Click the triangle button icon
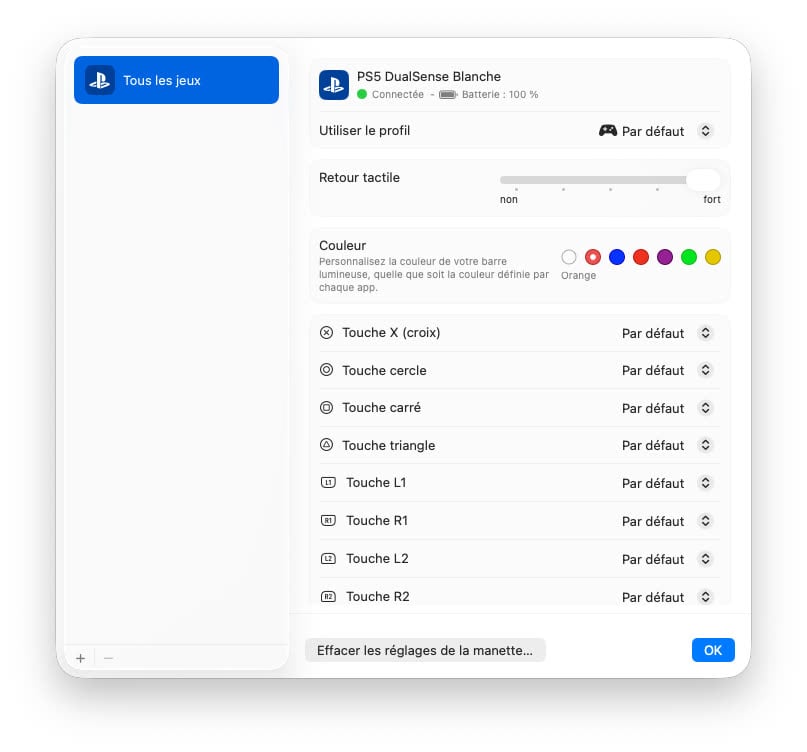Image resolution: width=807 pixels, height=752 pixels. (326, 445)
